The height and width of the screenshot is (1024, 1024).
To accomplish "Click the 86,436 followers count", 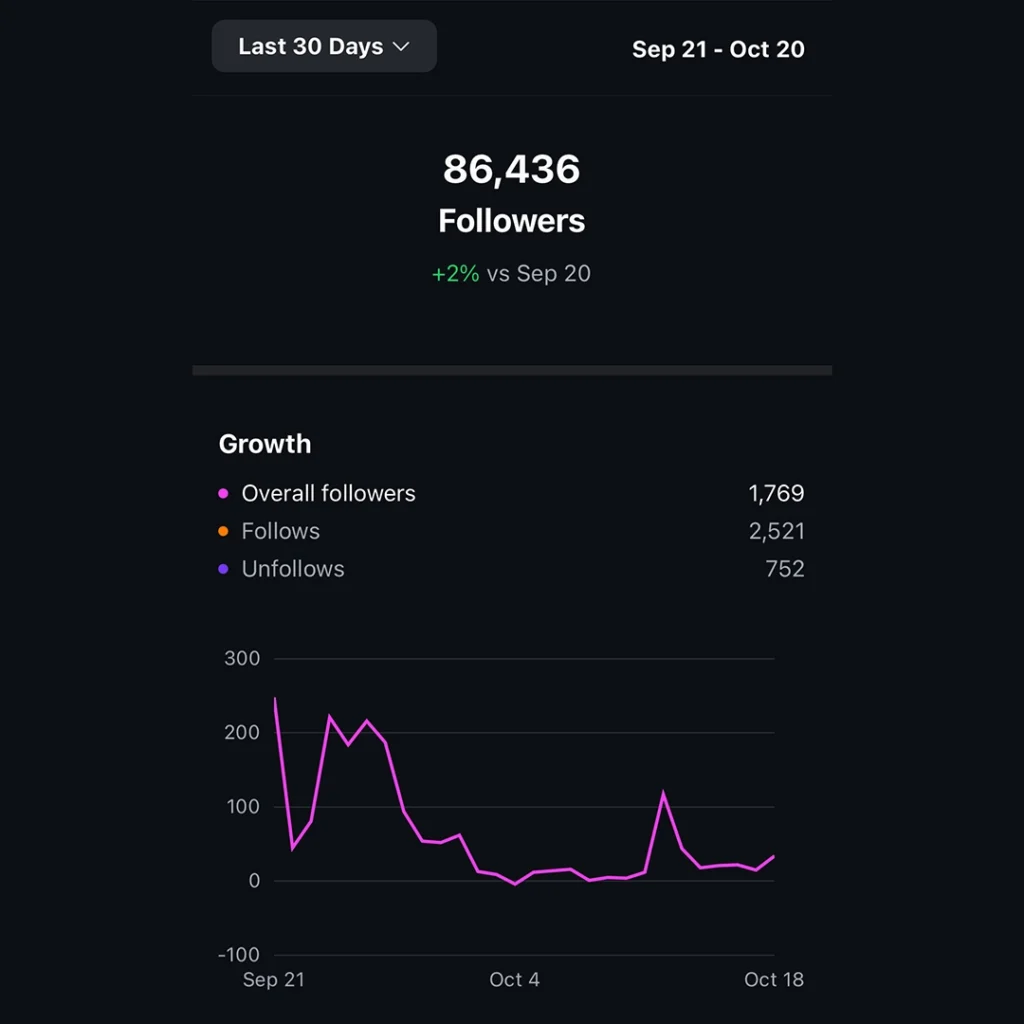I will (x=511, y=169).
